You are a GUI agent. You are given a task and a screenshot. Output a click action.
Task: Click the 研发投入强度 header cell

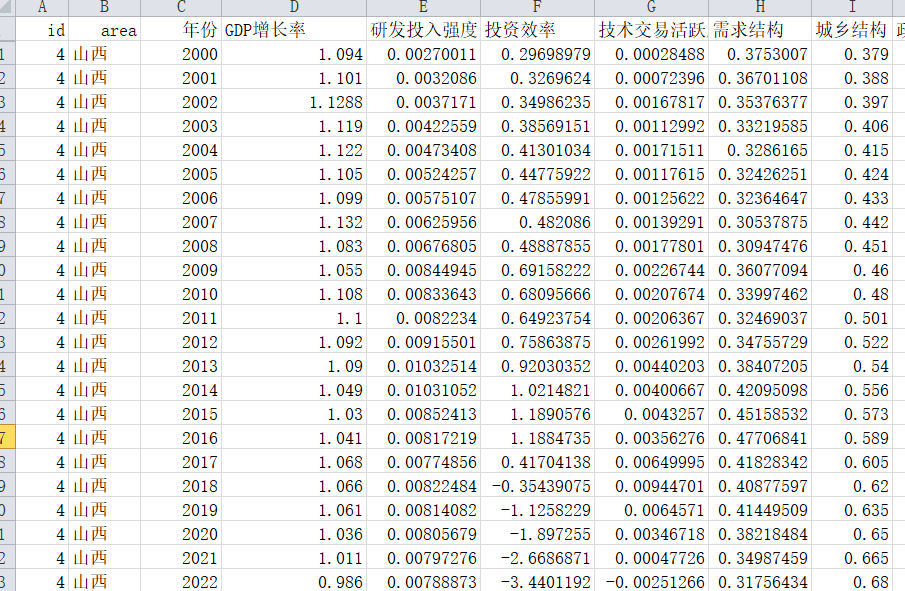click(423, 29)
